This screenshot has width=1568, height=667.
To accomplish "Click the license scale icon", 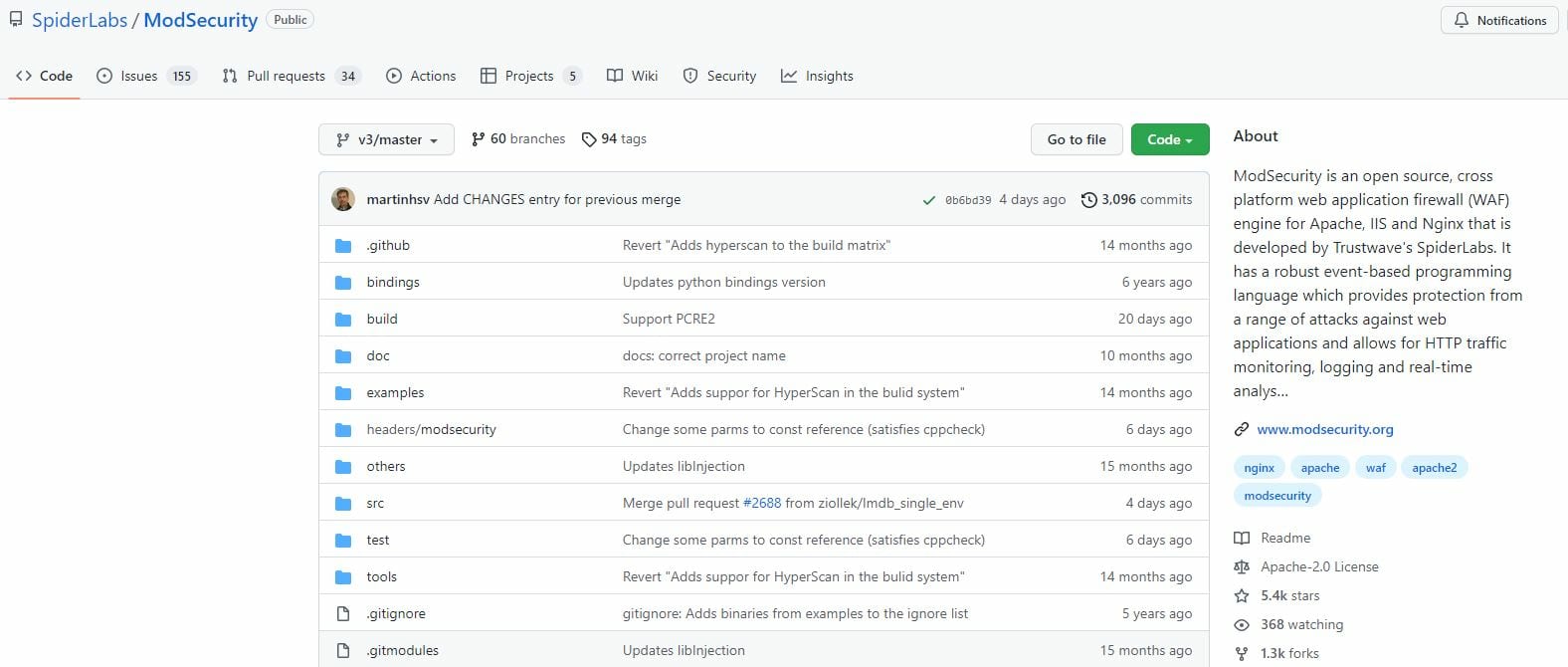I will pyautogui.click(x=1242, y=567).
